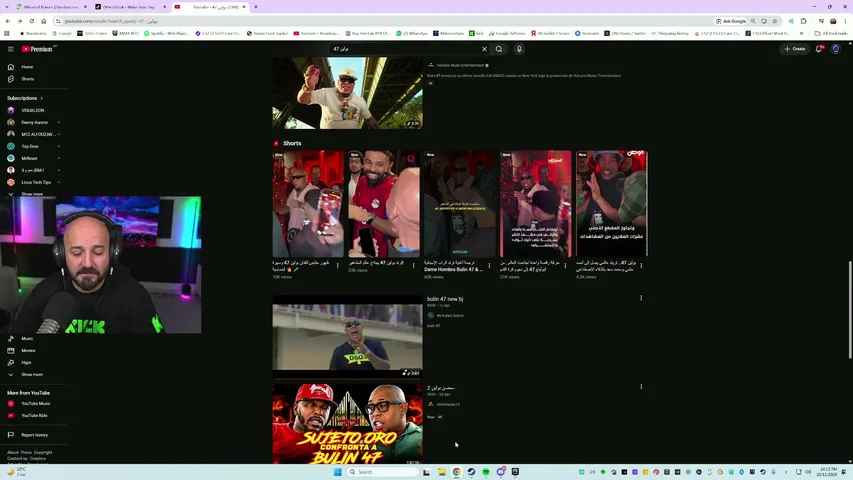Click the Create button
The image size is (853, 480).
pos(795,49)
